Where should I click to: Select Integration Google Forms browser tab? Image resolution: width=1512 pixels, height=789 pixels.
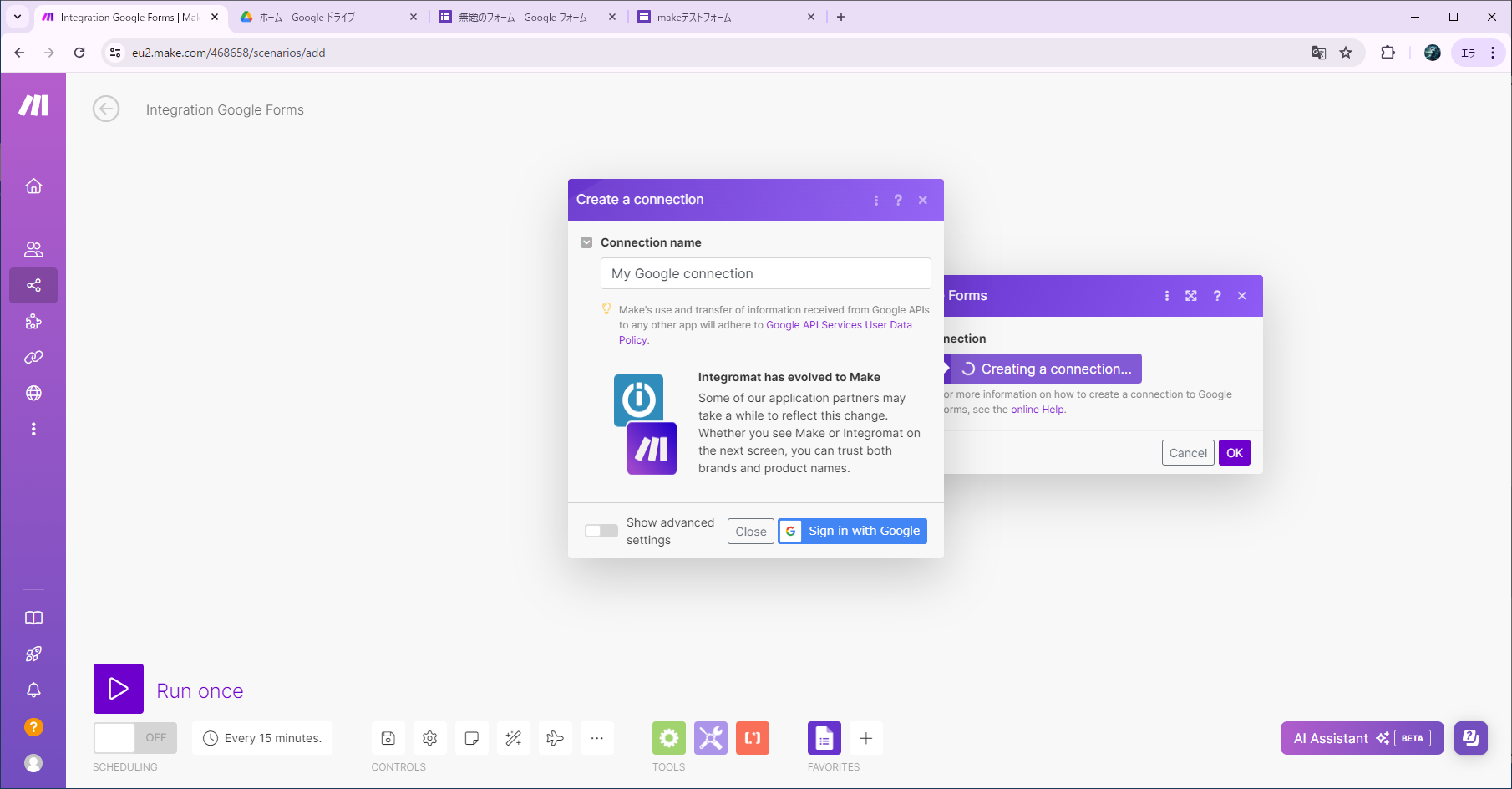129,17
